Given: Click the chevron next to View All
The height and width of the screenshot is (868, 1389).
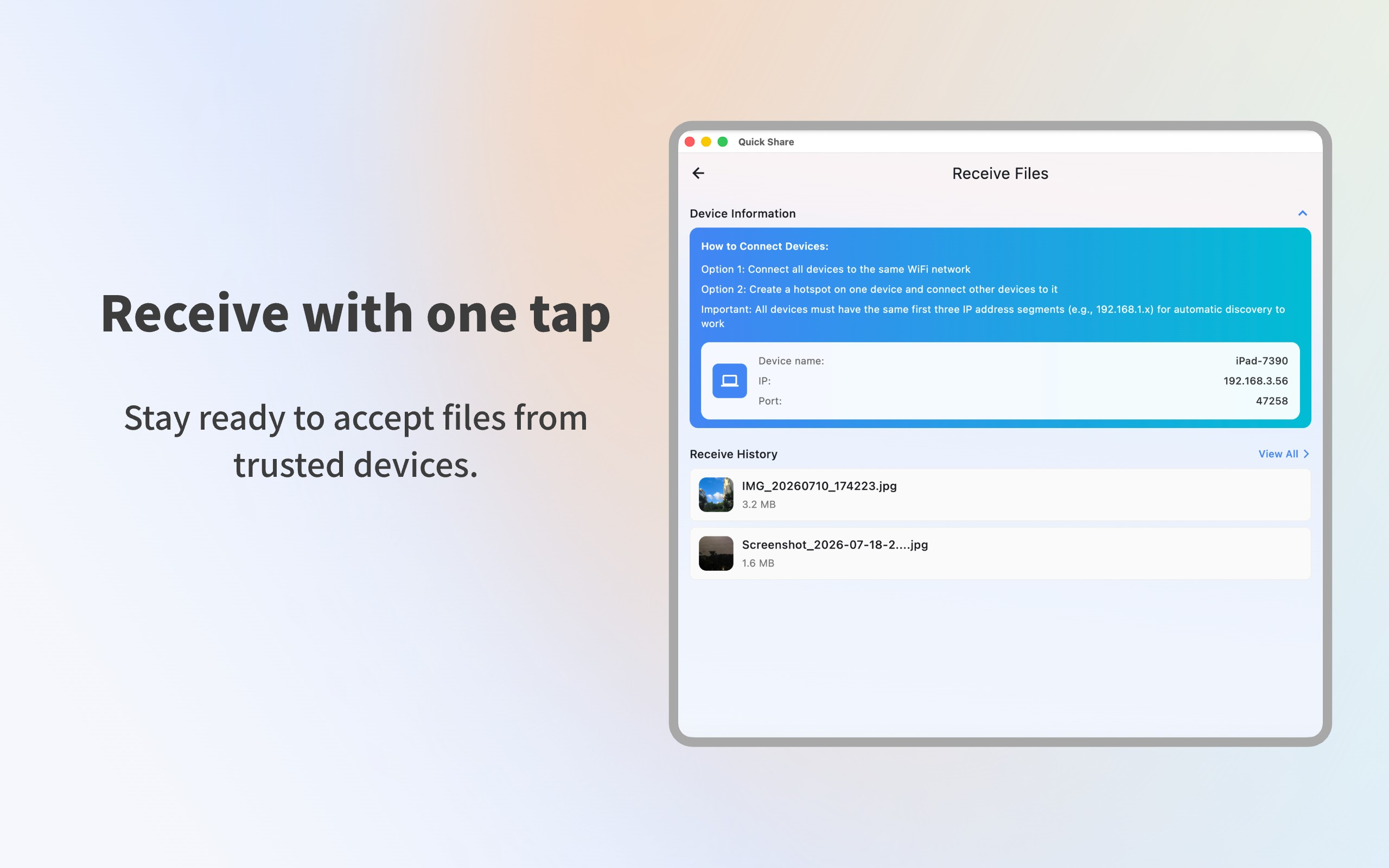Looking at the screenshot, I should click(1306, 454).
